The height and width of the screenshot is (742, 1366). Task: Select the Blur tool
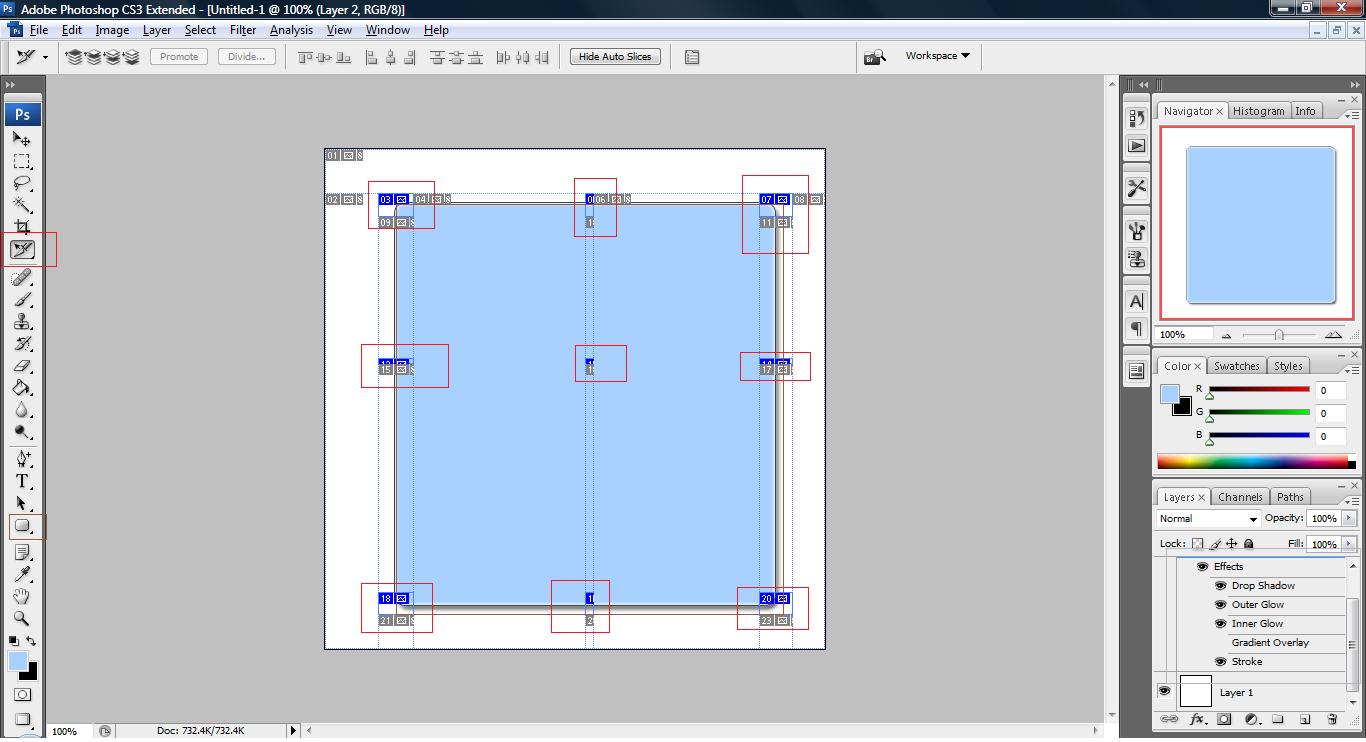pos(22,410)
